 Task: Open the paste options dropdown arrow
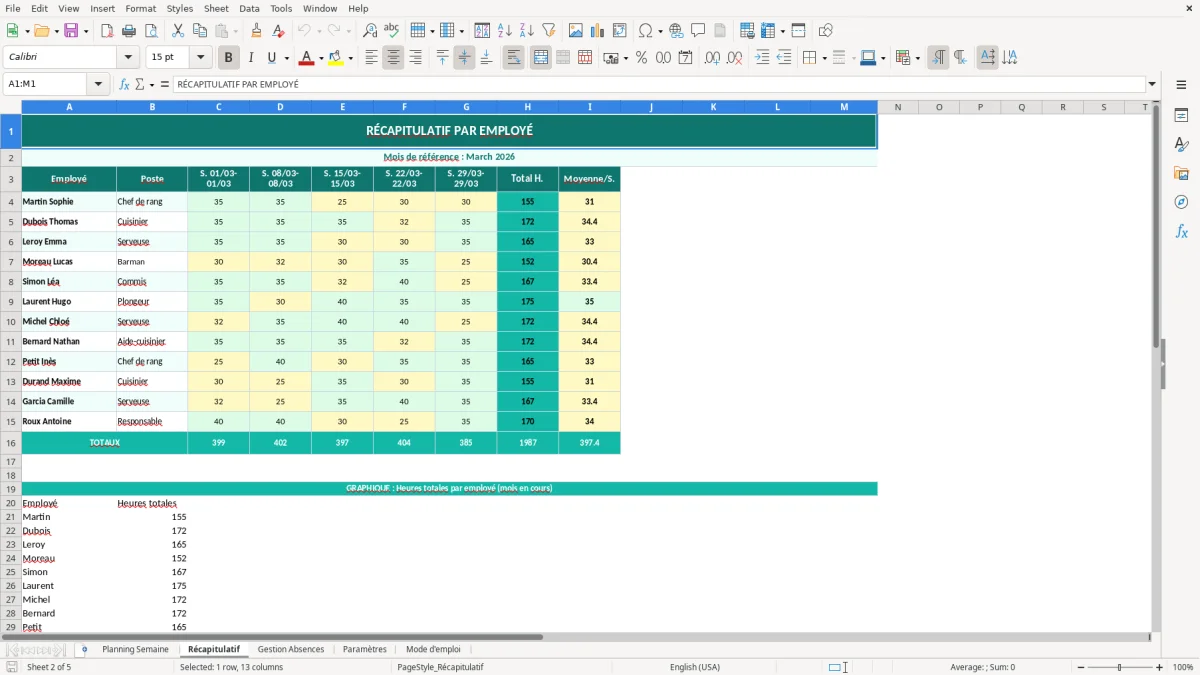tap(235, 31)
